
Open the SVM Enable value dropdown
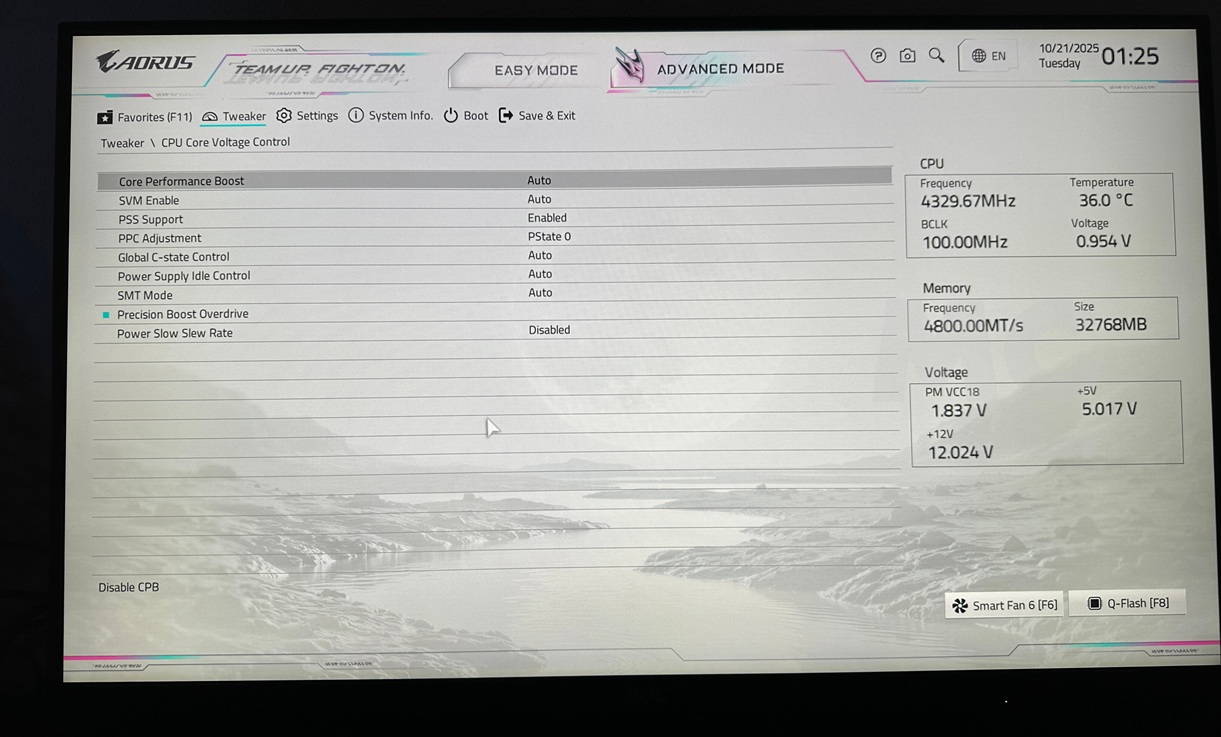pos(539,199)
